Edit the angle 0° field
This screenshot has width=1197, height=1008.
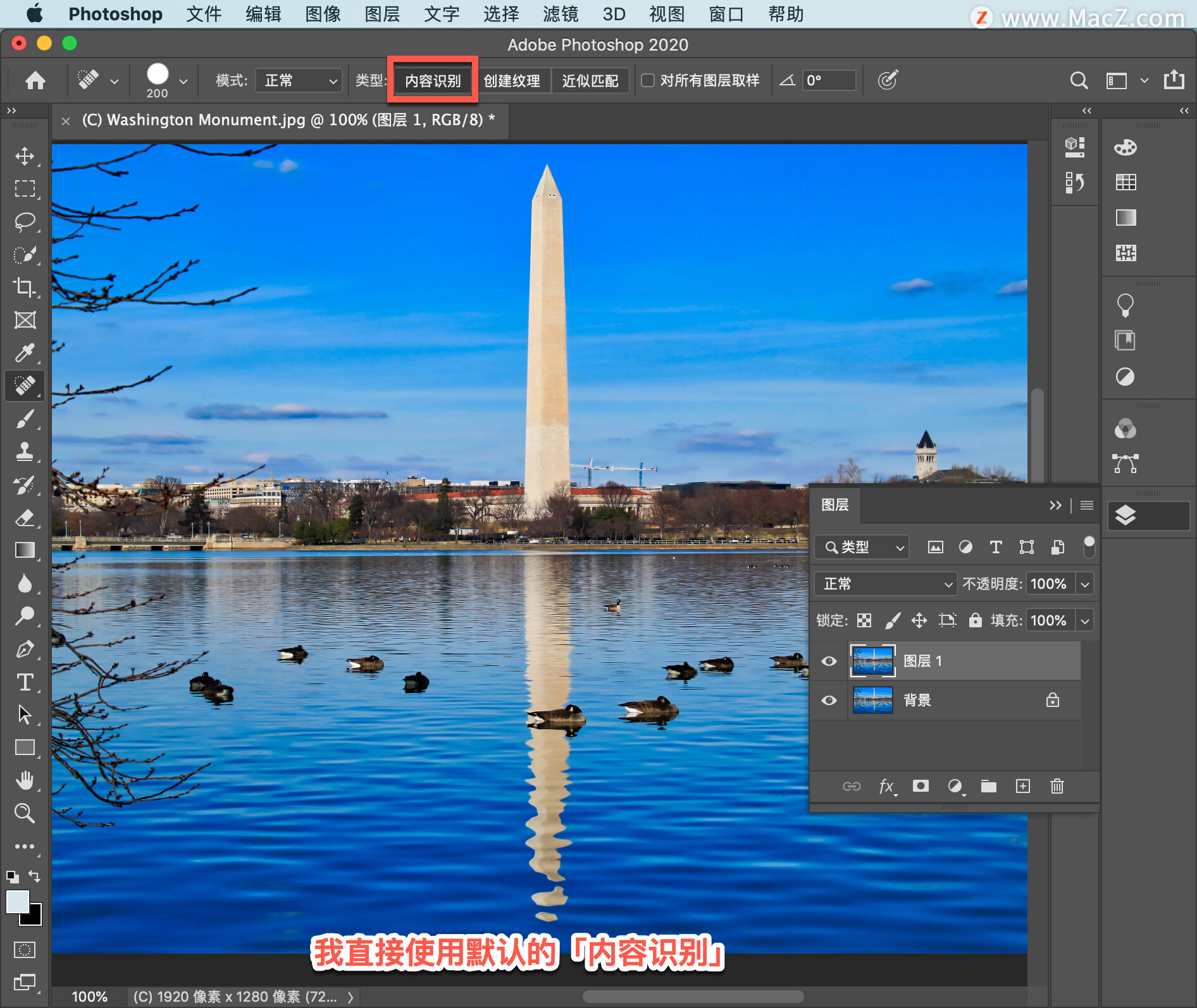pos(829,80)
